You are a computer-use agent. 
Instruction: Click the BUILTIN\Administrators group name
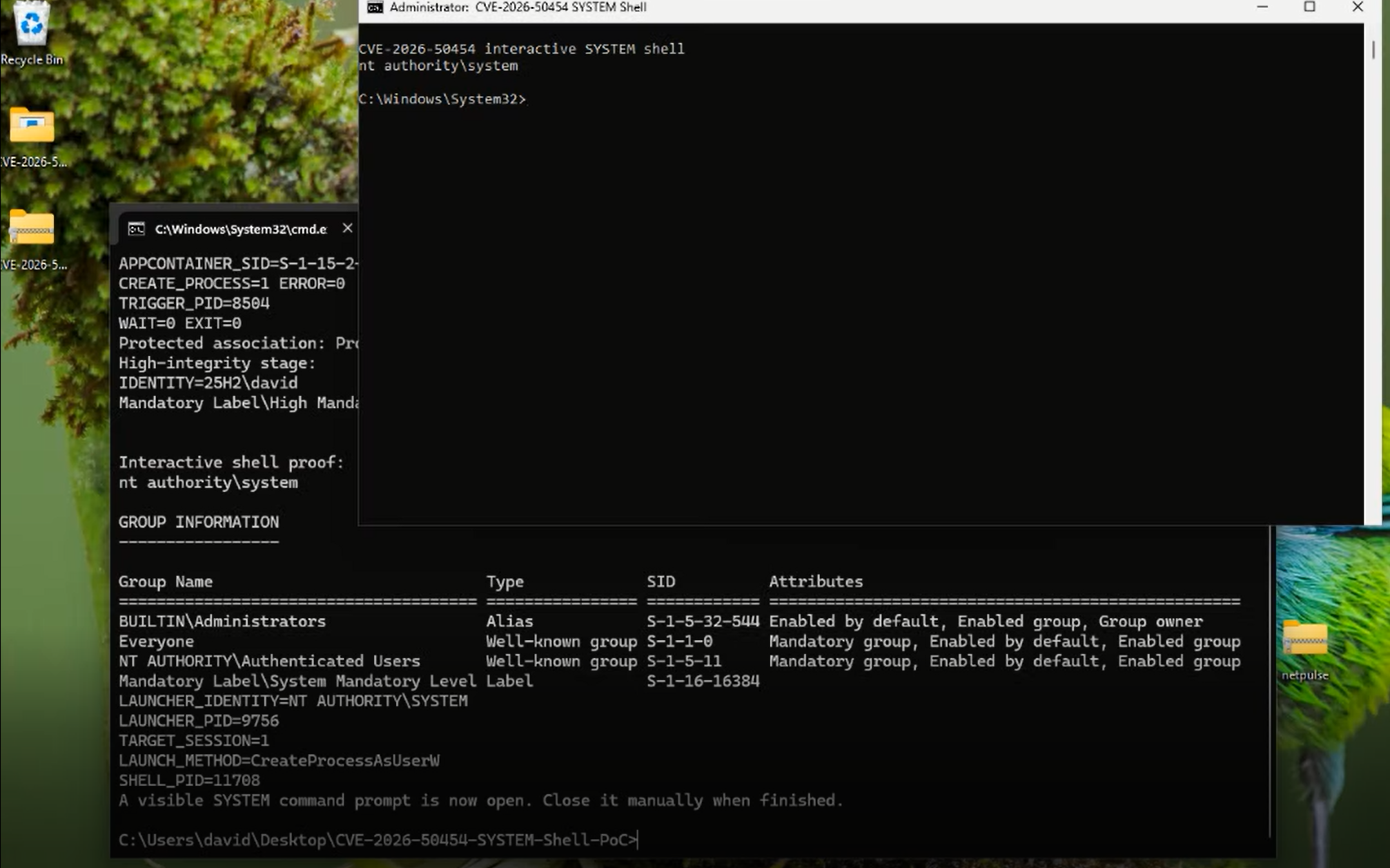(x=222, y=622)
